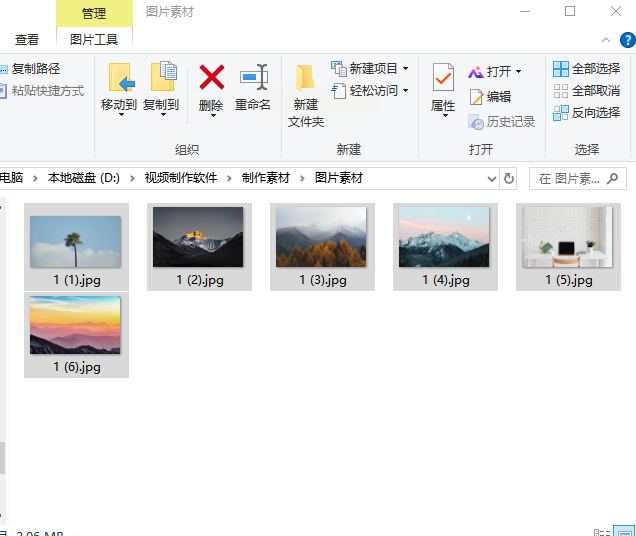Screen dimensions: 636x536
Task: Go to 视频制作软件 in breadcrumb
Action: (181, 178)
